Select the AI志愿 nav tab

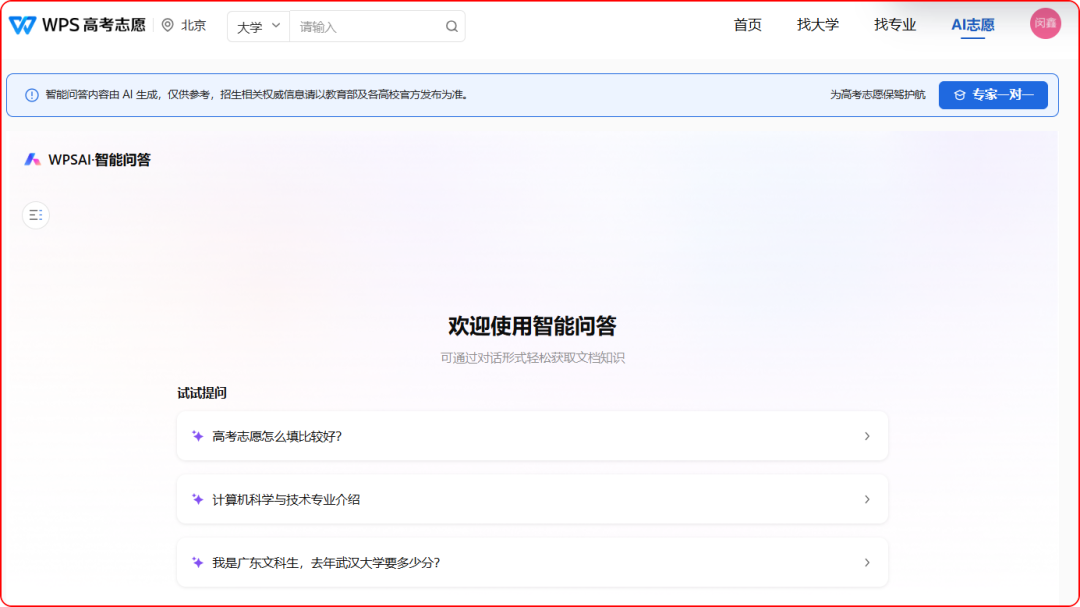coord(973,25)
